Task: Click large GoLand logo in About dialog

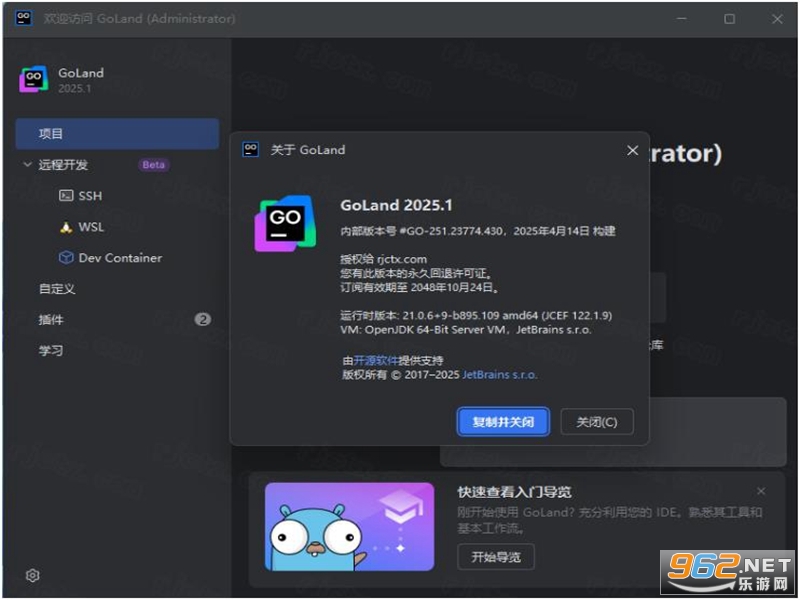Action: (x=285, y=223)
